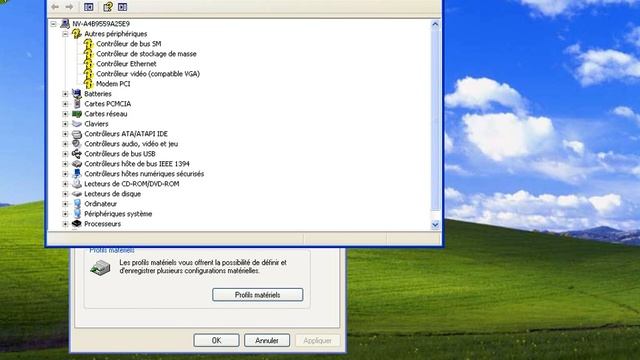Click the vertical scrollbar thumb in device list

click(x=436, y=120)
